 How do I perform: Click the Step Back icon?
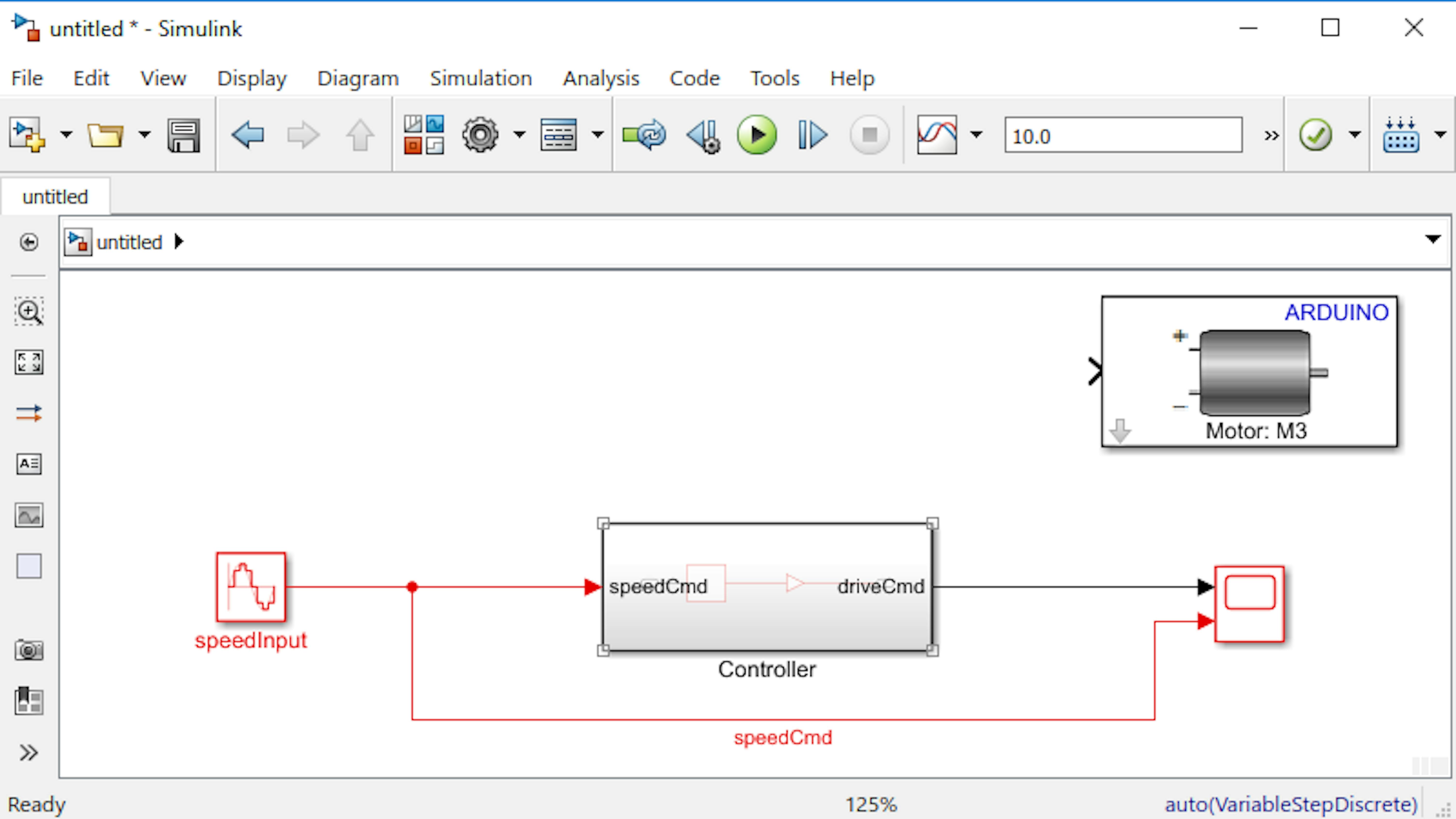click(704, 136)
